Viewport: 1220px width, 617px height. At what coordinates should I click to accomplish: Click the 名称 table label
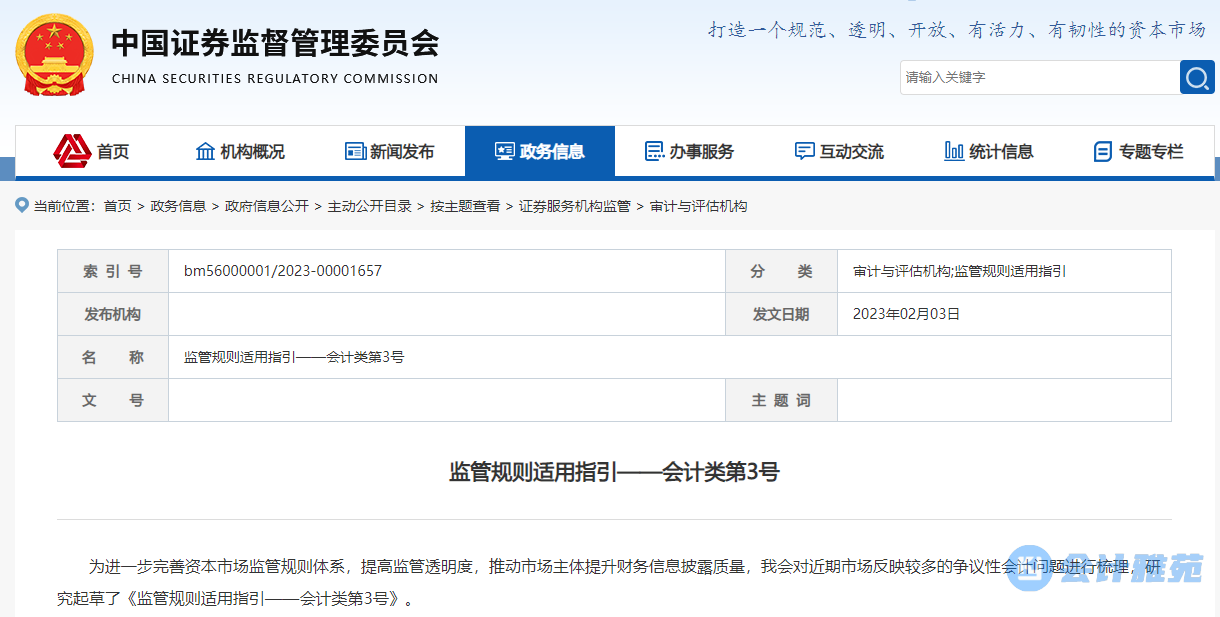[x=113, y=357]
